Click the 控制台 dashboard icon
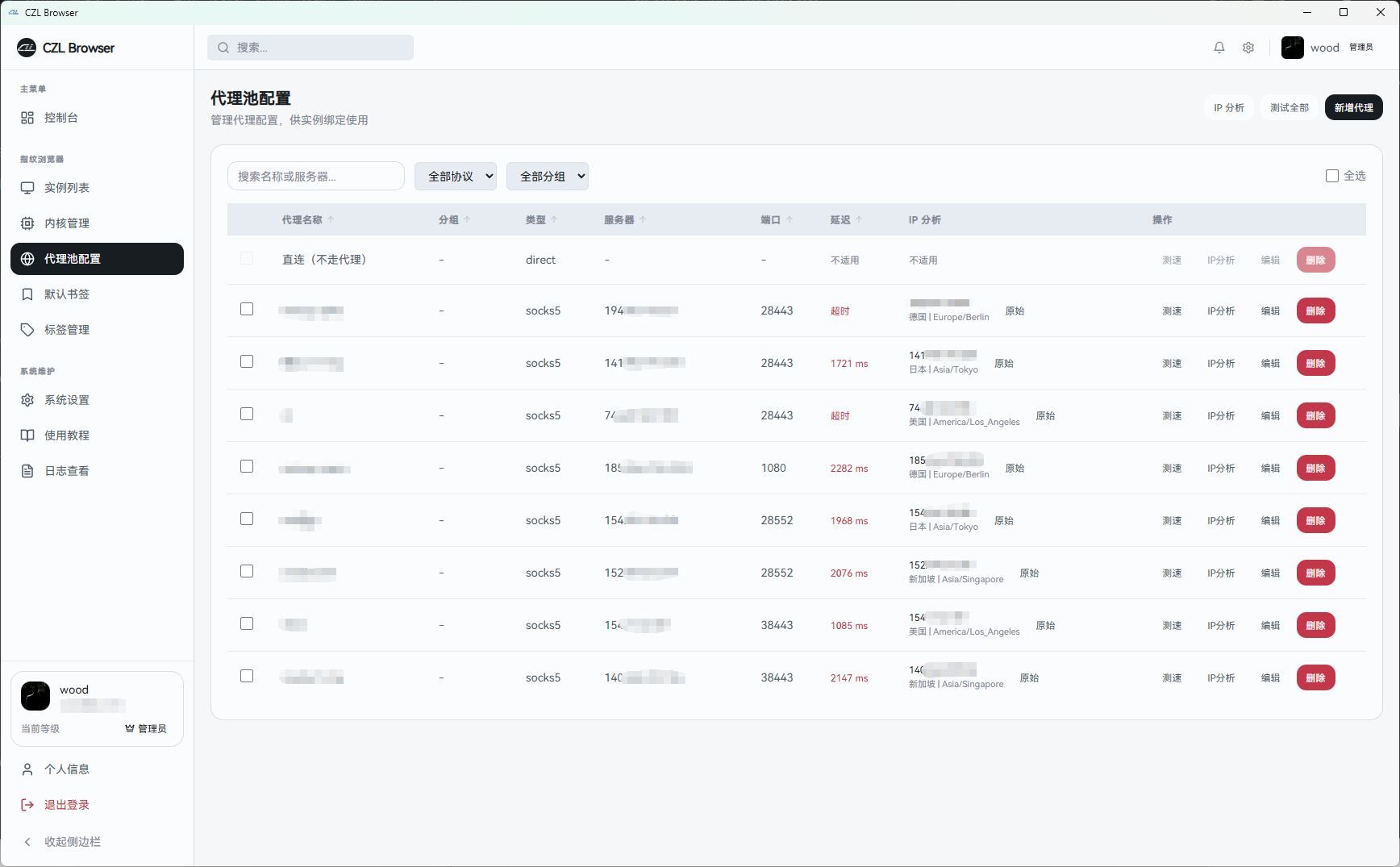Screen dimensions: 1400x867 [27, 118]
